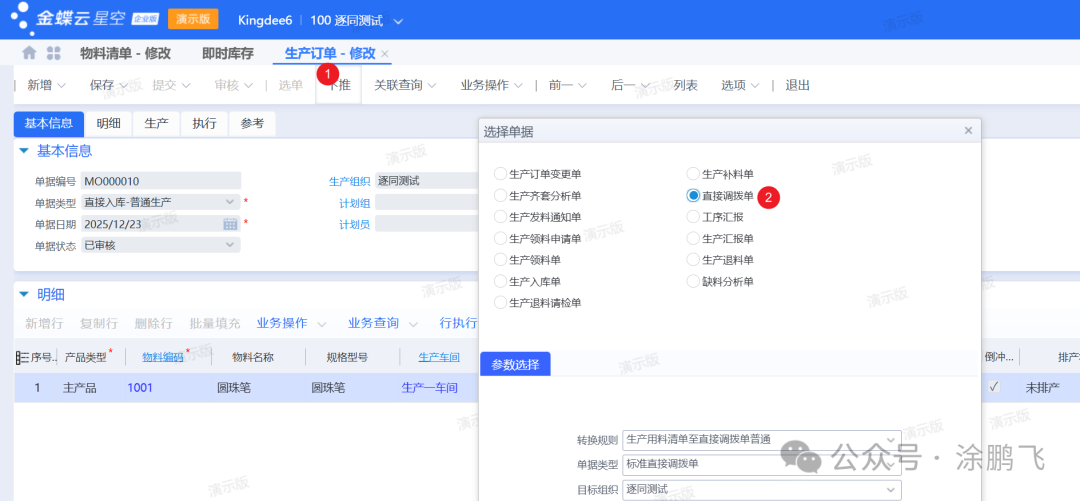Toggle the 倒冲 checkbox in row 1

point(993,387)
